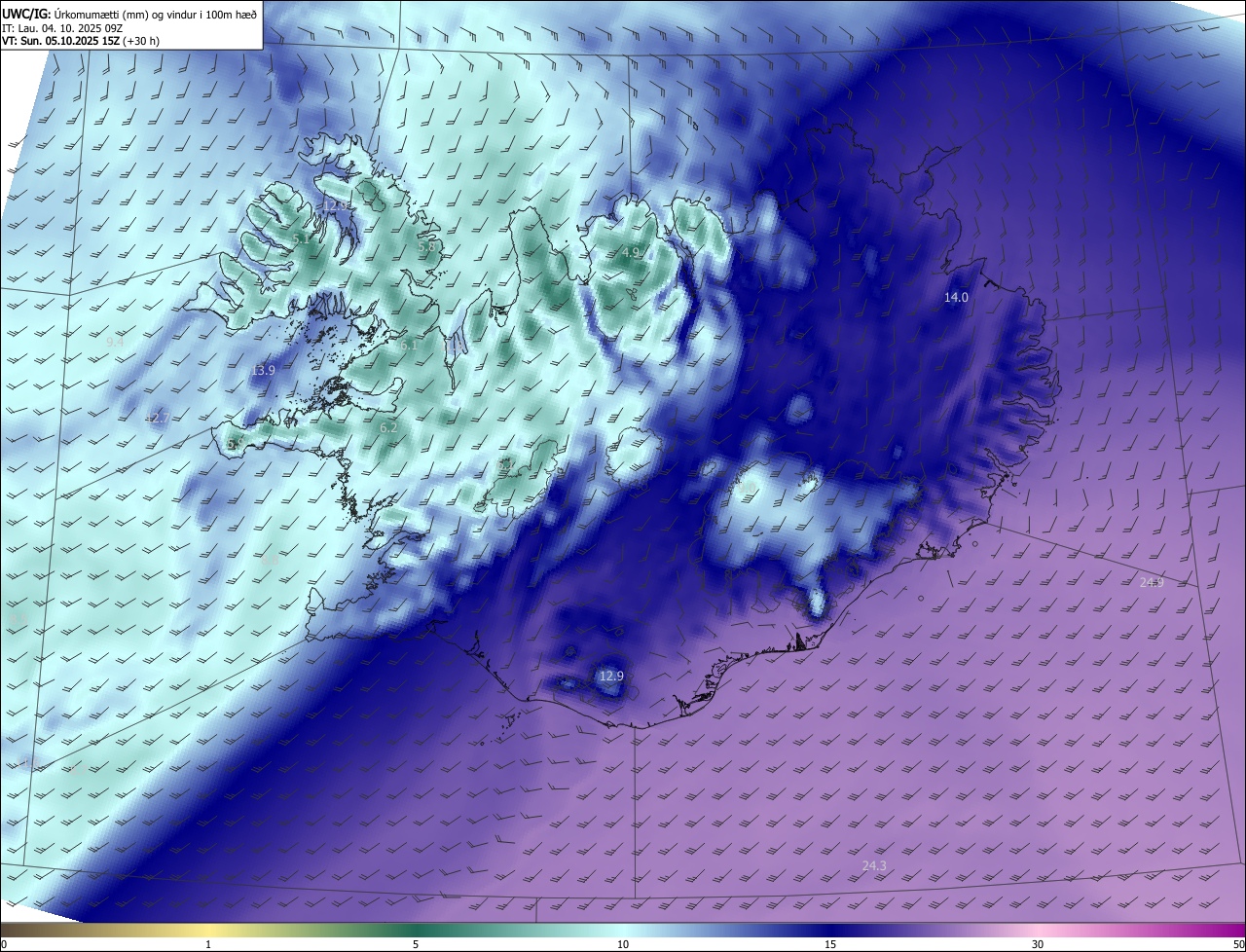Click the 24.3 value over the southern sea
The height and width of the screenshot is (952, 1246).
[x=874, y=865]
